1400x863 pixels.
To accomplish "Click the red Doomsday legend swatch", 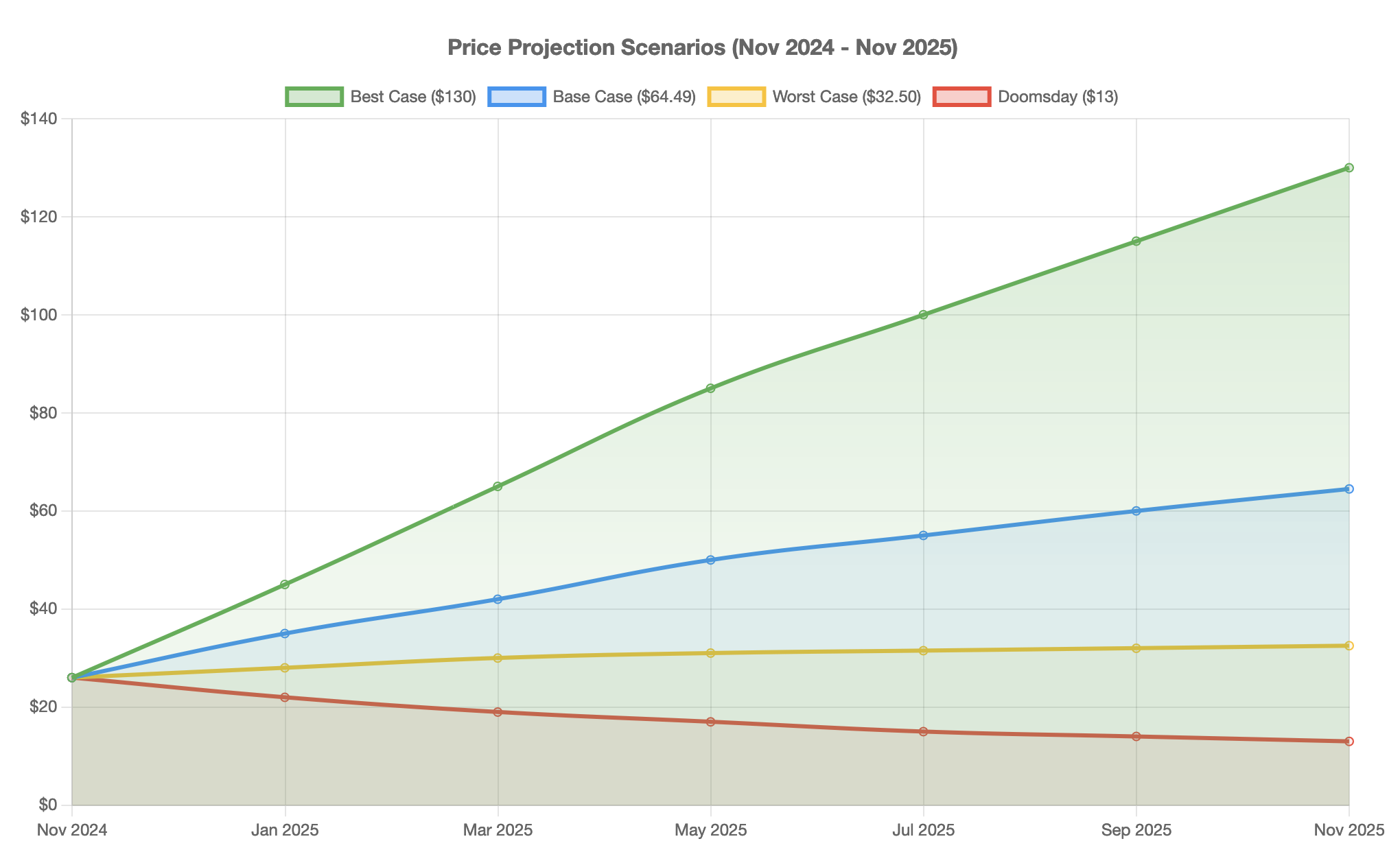I will (962, 97).
